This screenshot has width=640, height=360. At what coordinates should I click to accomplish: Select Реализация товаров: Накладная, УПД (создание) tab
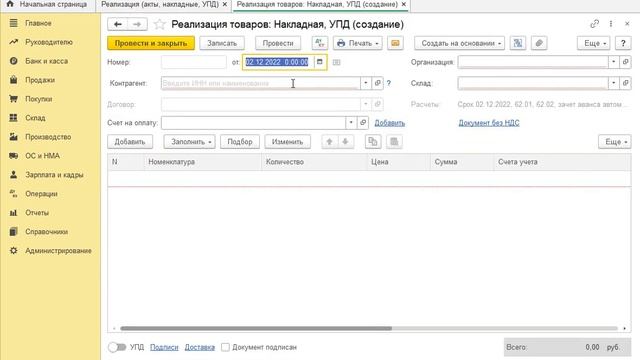click(317, 4)
